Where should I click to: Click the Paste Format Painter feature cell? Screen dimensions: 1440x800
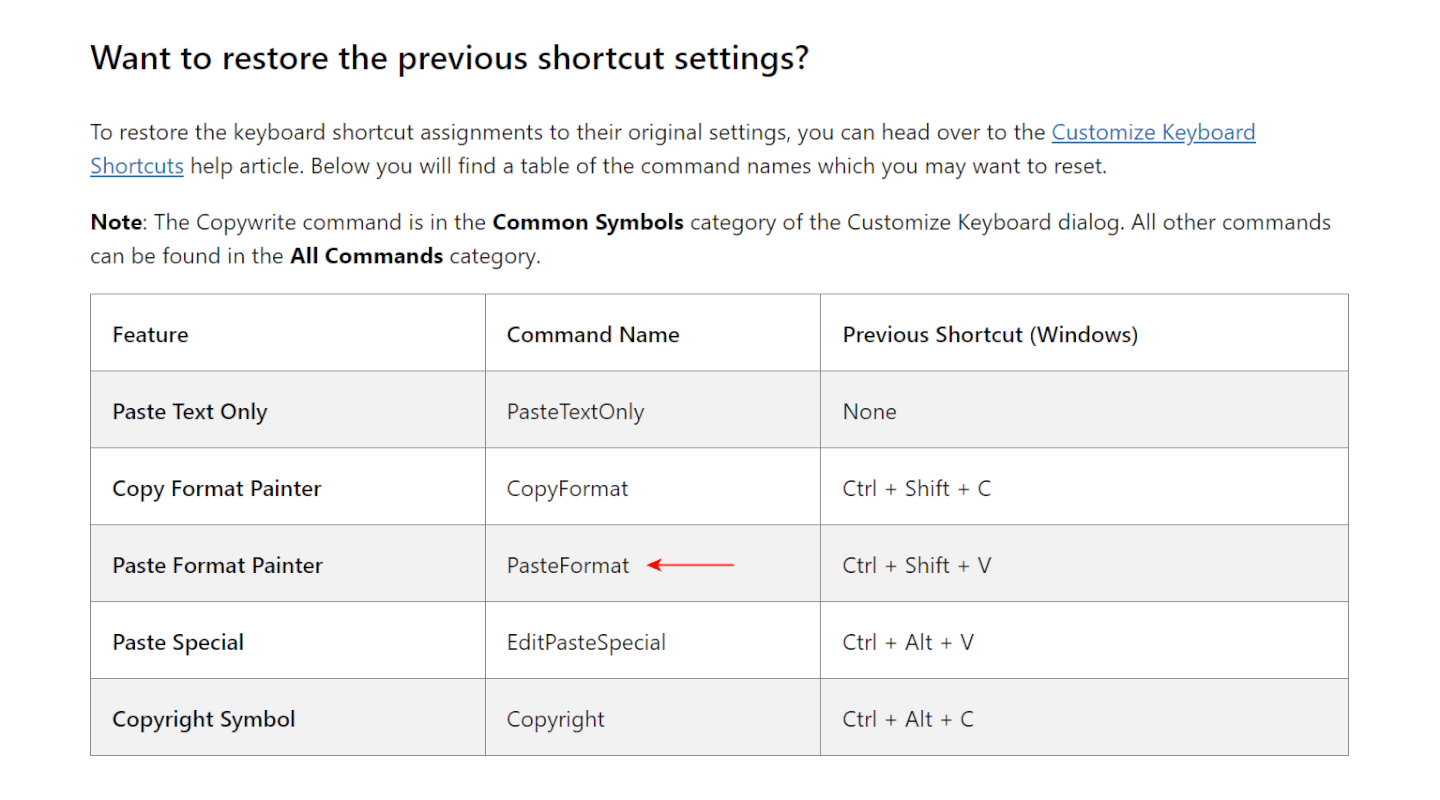click(x=217, y=566)
